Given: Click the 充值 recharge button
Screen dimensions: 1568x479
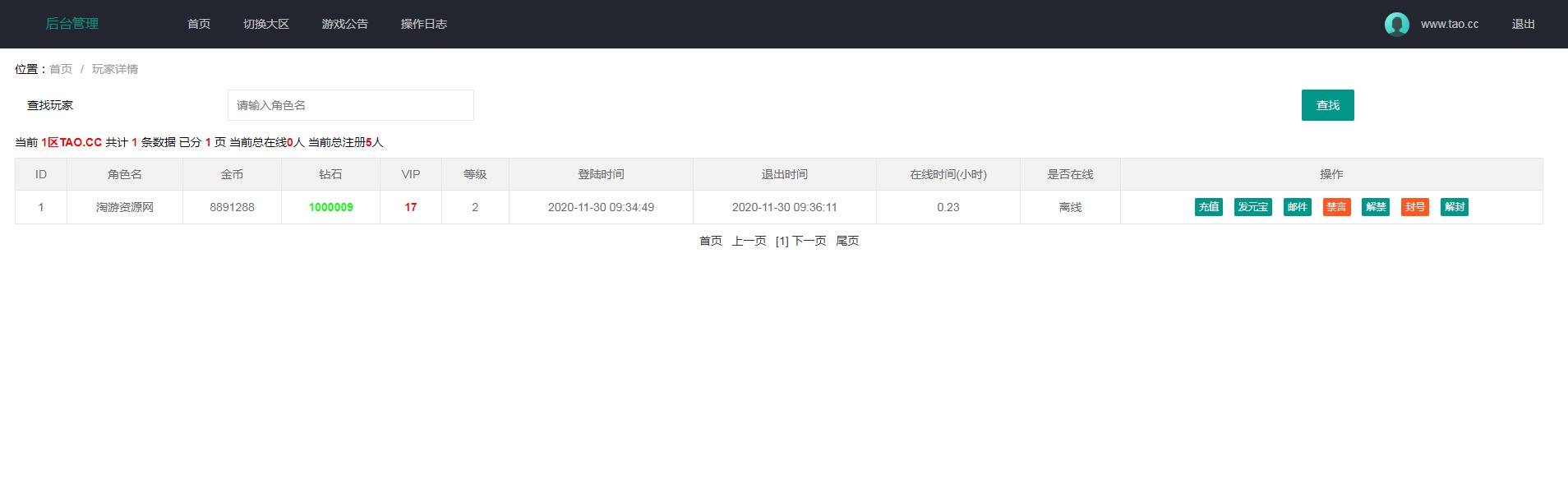Looking at the screenshot, I should (1209, 207).
